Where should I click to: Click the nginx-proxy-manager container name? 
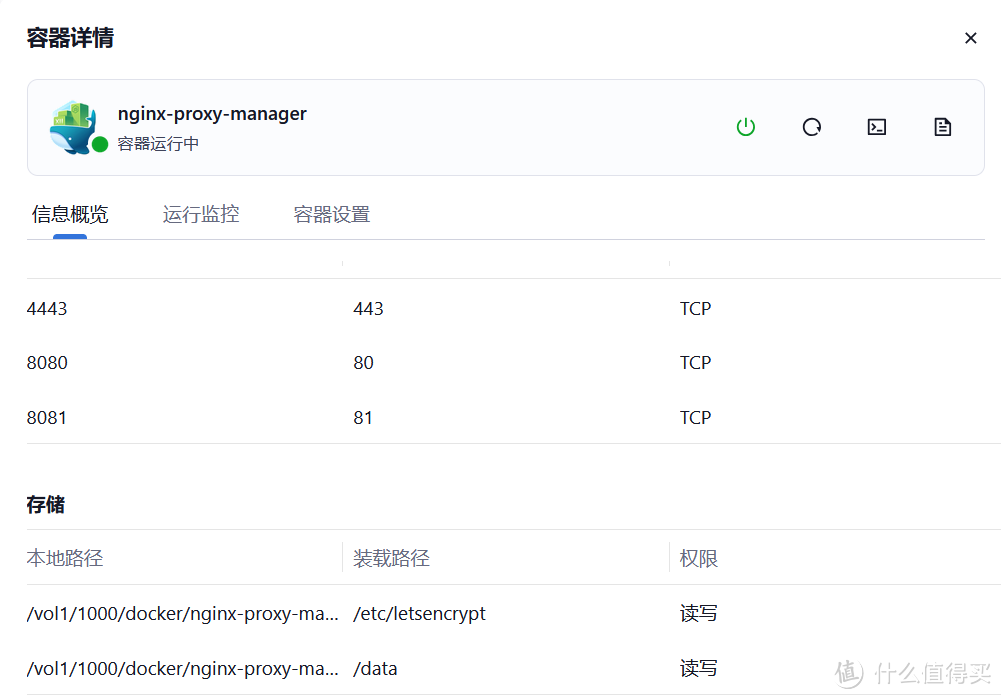(212, 114)
